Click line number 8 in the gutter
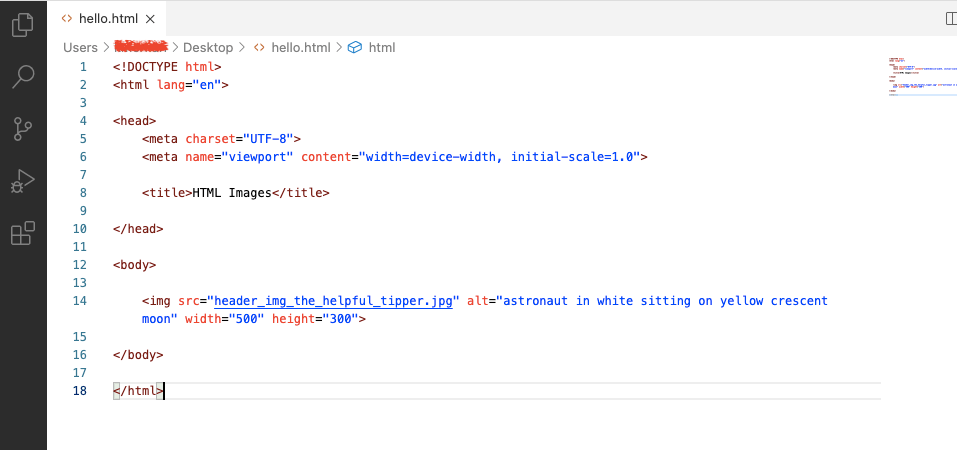The image size is (957, 450). coord(83,193)
